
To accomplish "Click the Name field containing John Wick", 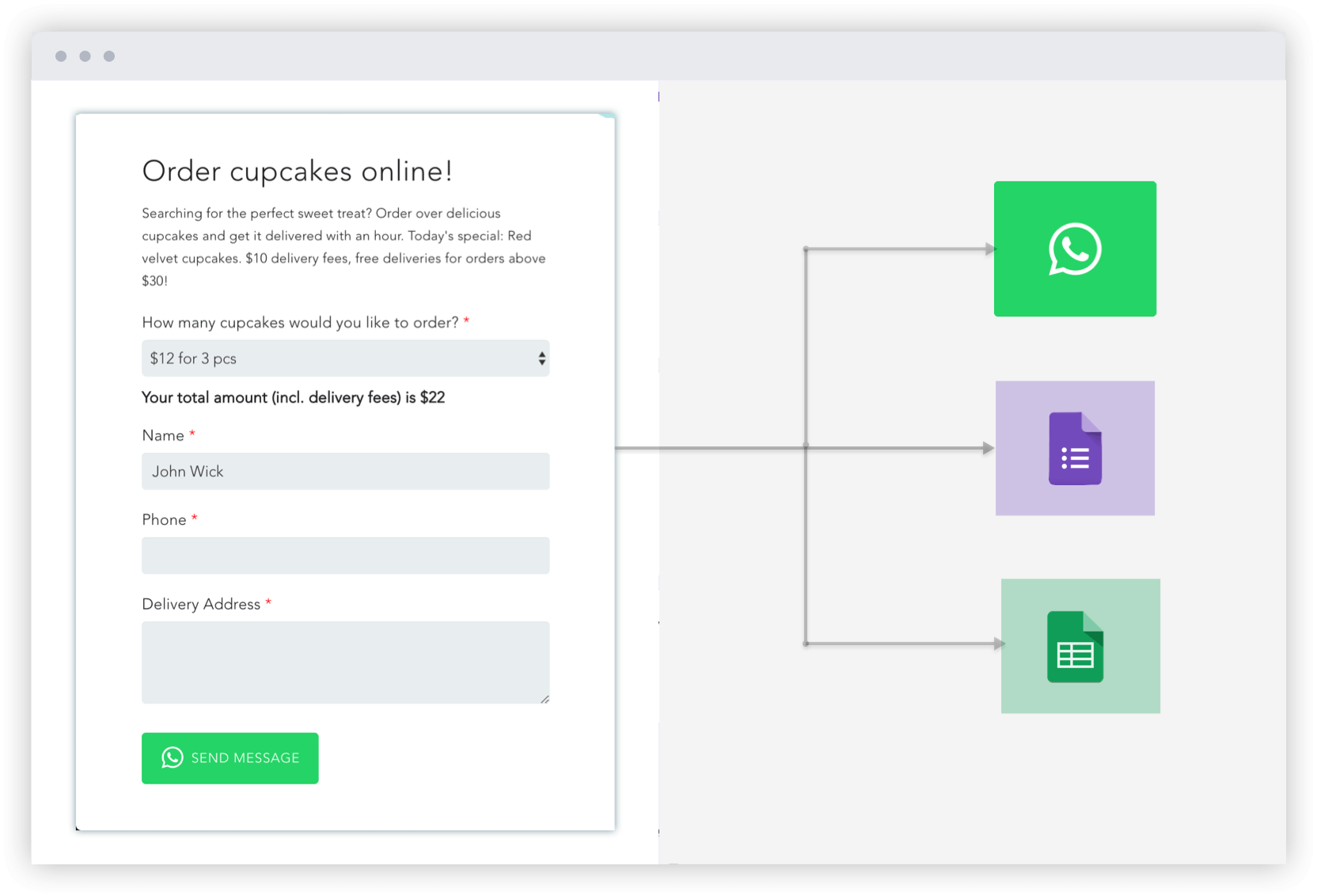I will [345, 471].
